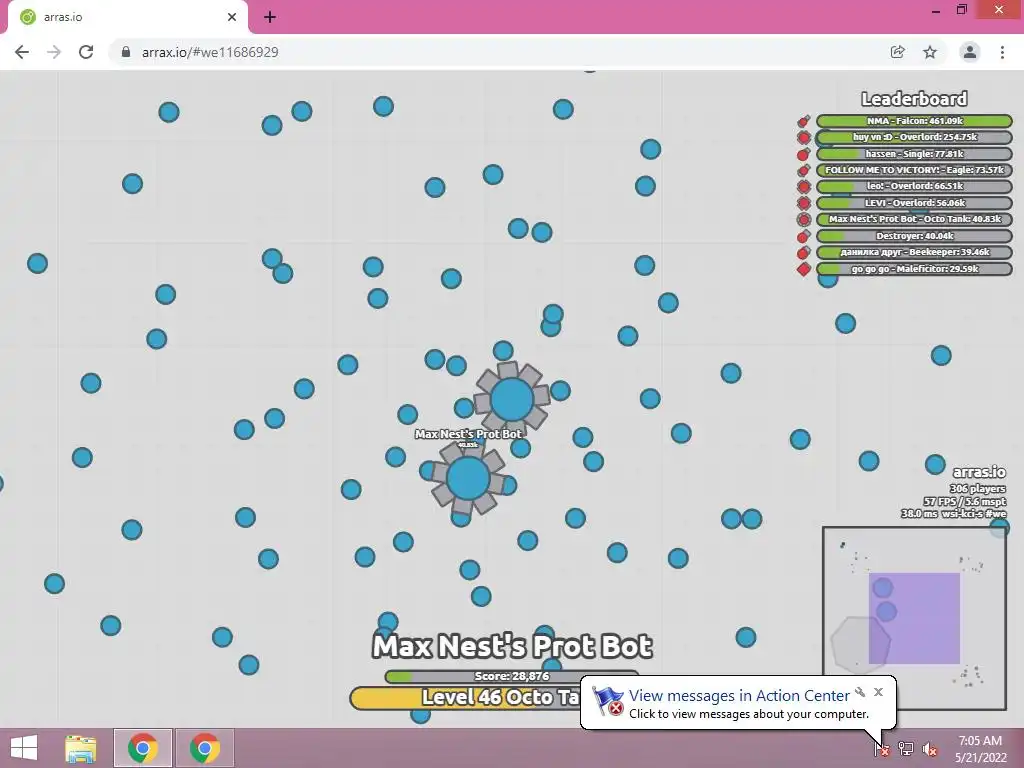Bookmark this page with the star
This screenshot has height=768, width=1024.
930,52
